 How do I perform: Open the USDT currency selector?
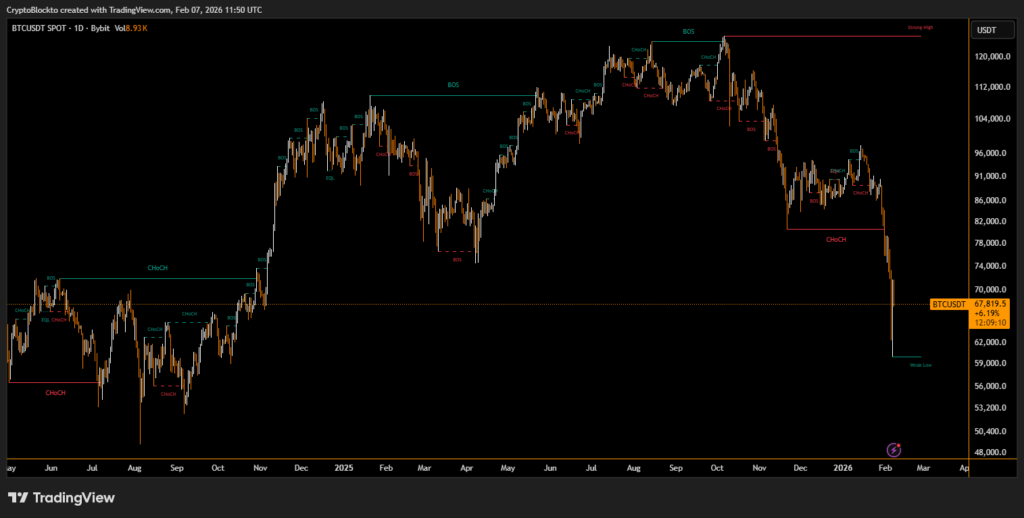tap(988, 30)
